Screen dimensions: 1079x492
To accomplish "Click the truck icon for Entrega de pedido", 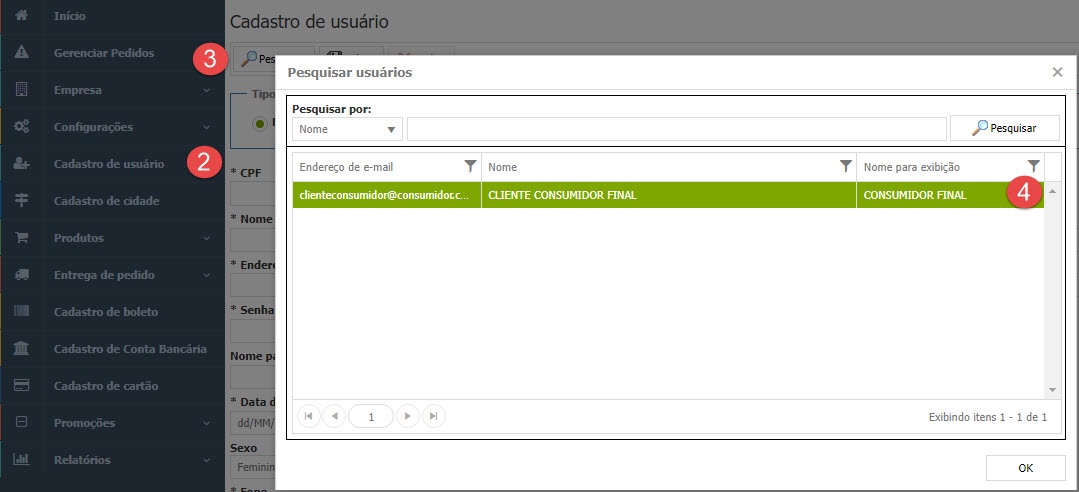I will [x=21, y=275].
